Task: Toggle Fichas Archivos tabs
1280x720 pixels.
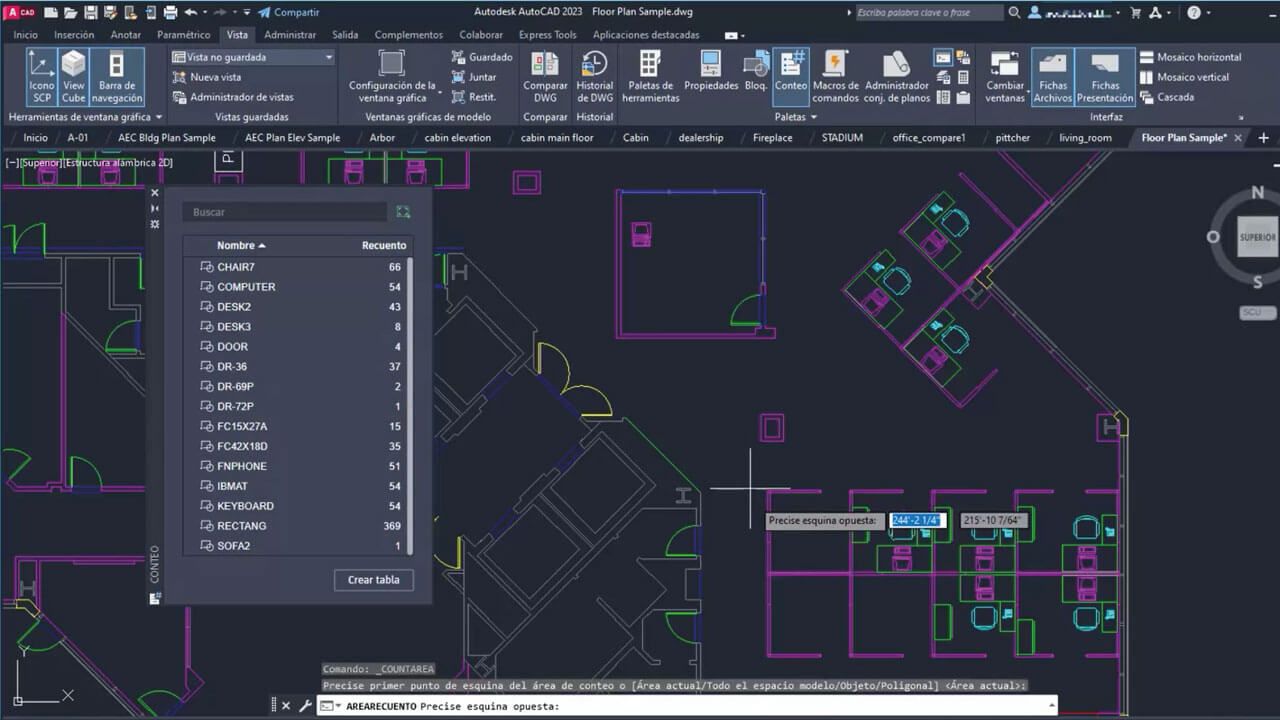Action: (1052, 77)
